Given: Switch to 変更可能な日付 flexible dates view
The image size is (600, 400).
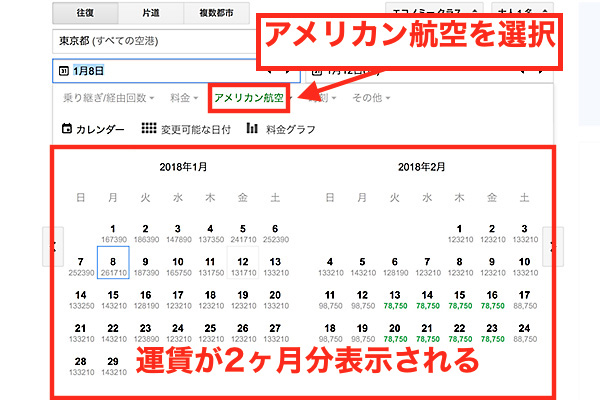Looking at the screenshot, I should 186,129.
